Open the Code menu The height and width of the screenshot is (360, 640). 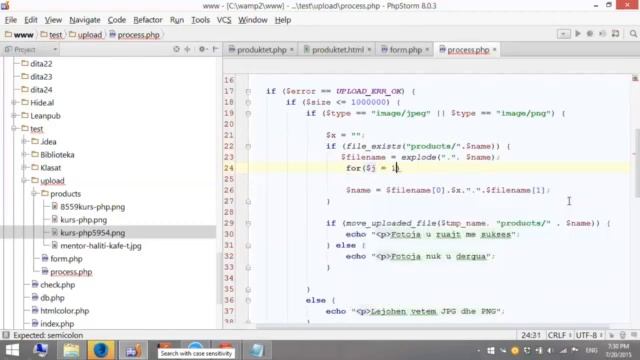(x=117, y=20)
